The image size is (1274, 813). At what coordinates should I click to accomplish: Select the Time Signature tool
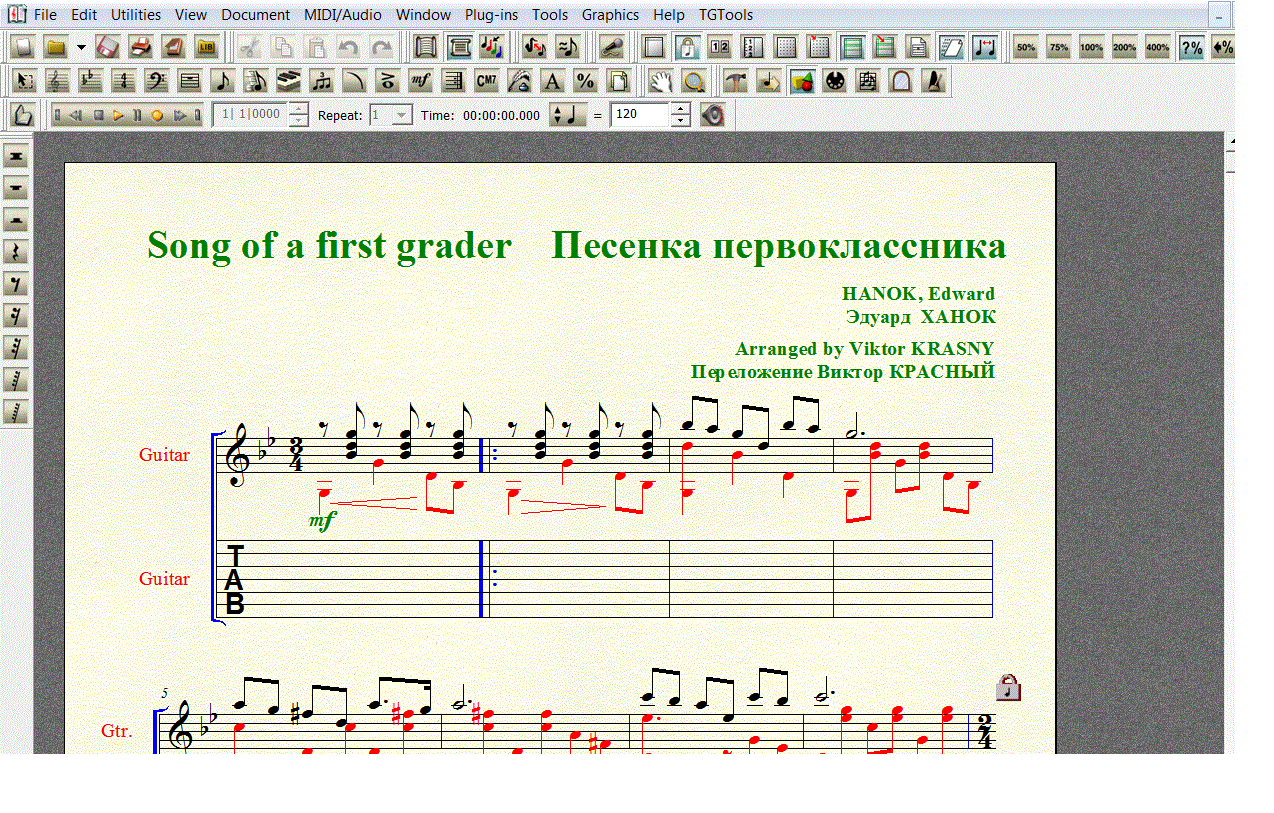(x=123, y=81)
